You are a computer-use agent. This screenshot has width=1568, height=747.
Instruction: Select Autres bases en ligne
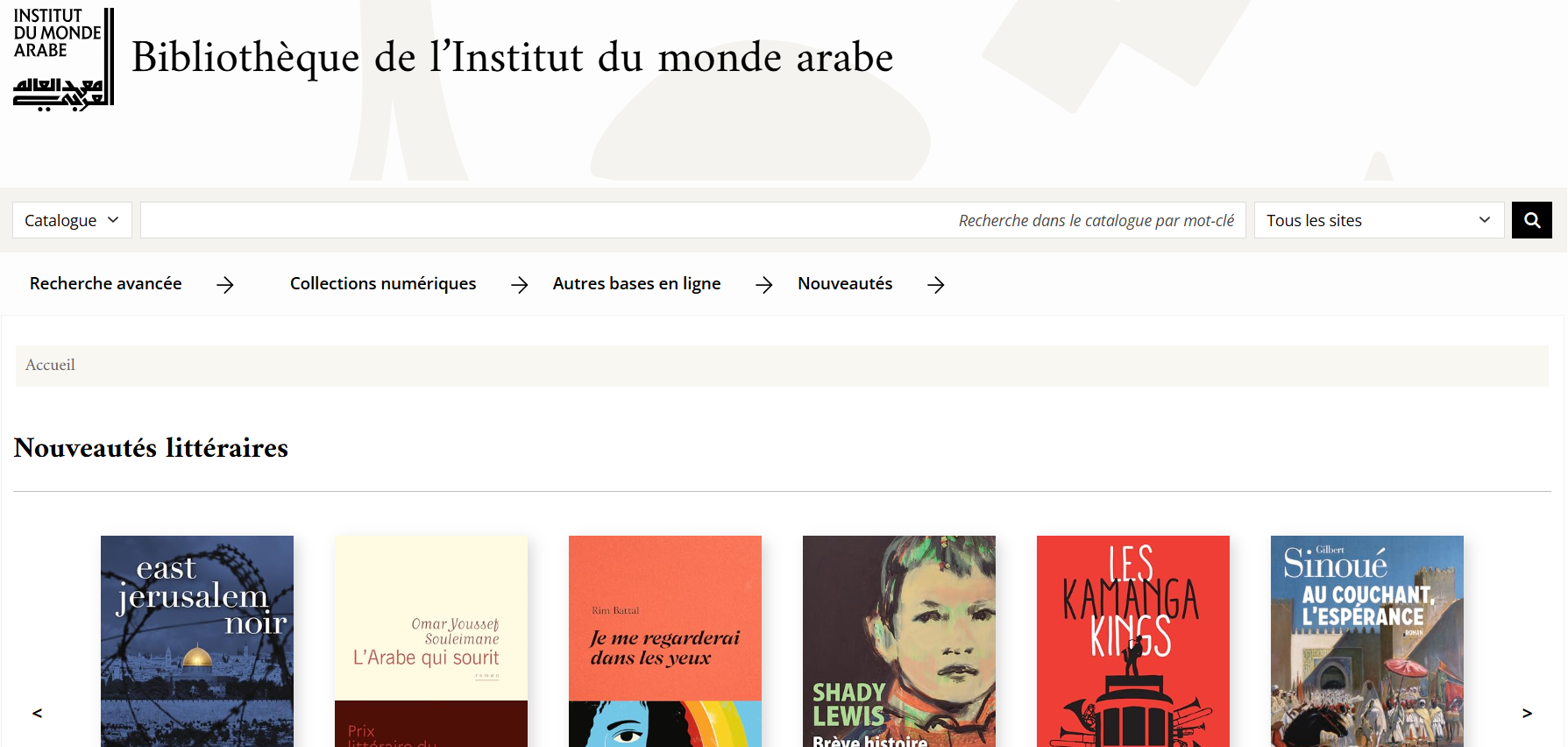[636, 283]
